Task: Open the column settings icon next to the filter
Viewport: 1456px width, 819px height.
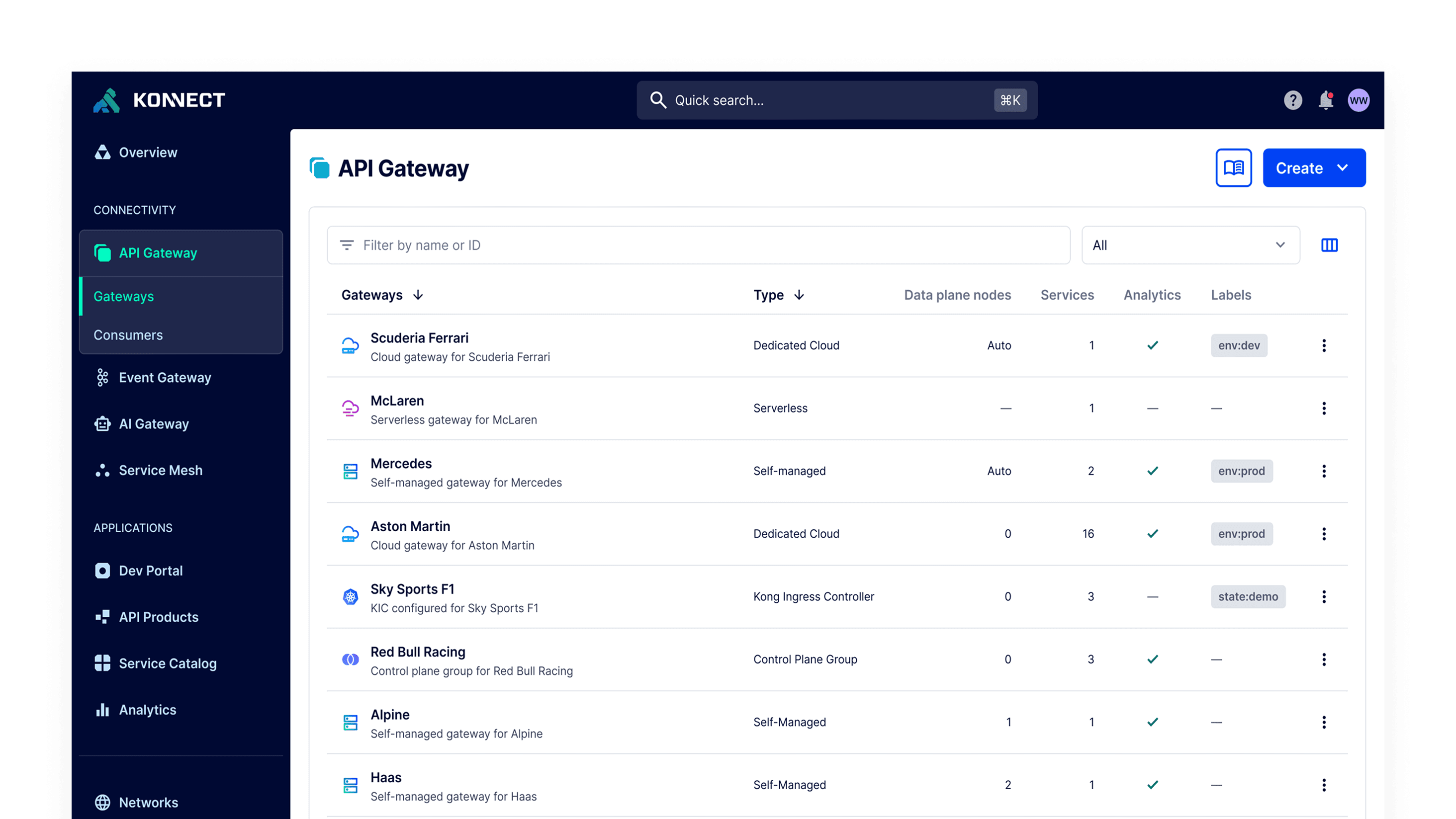Action: pos(1329,245)
